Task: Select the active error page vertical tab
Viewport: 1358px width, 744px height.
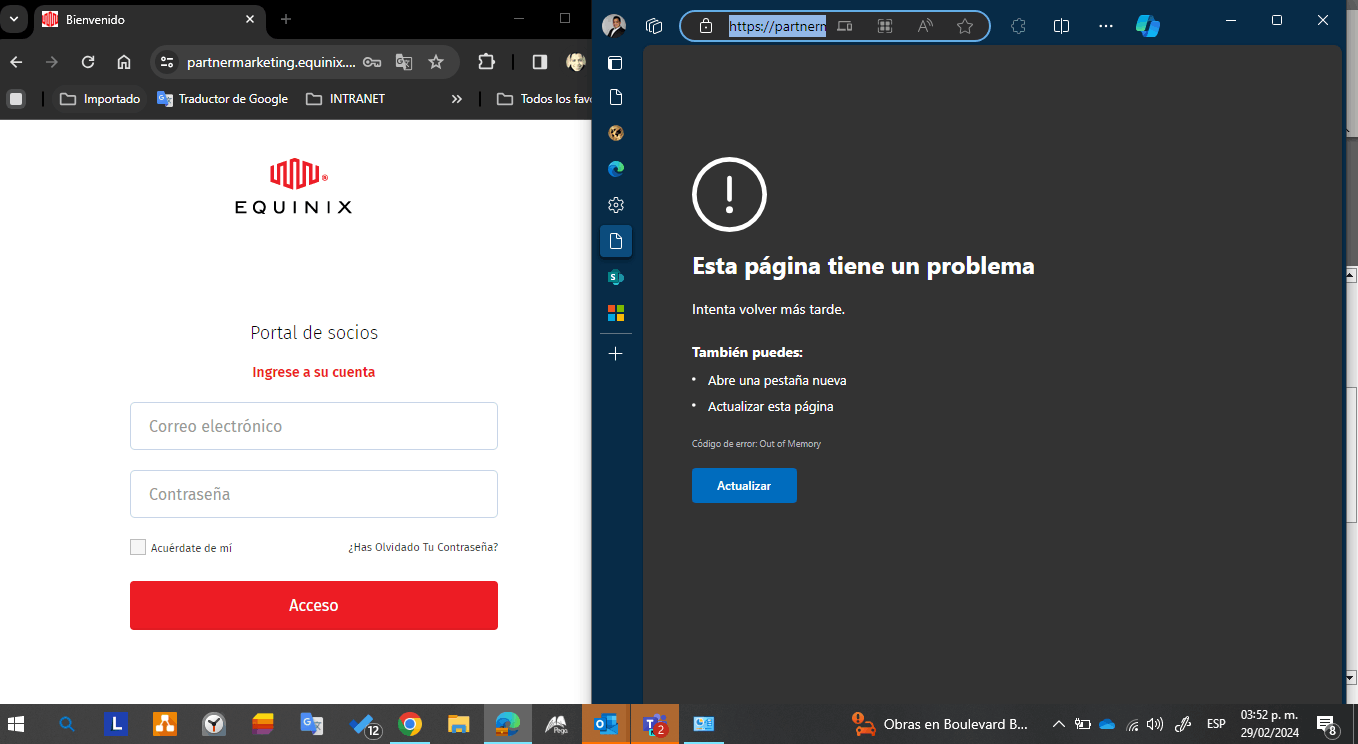Action: pyautogui.click(x=616, y=241)
